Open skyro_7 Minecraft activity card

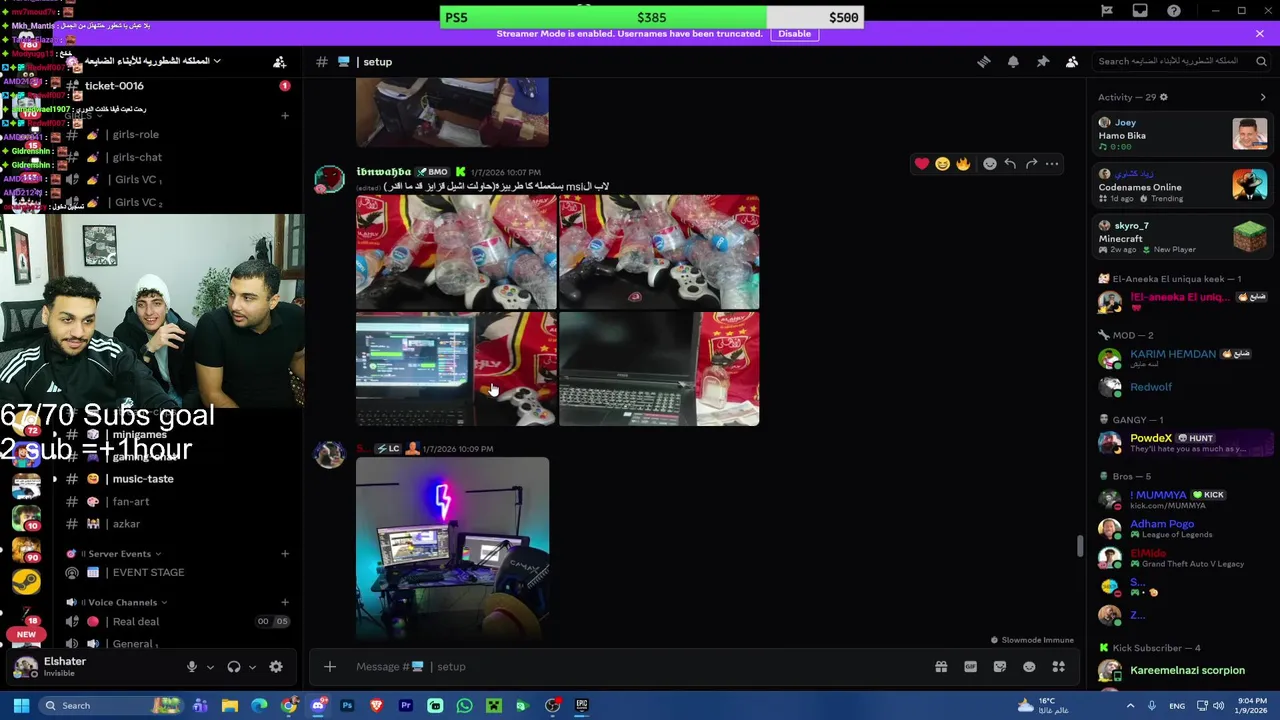(x=1182, y=238)
